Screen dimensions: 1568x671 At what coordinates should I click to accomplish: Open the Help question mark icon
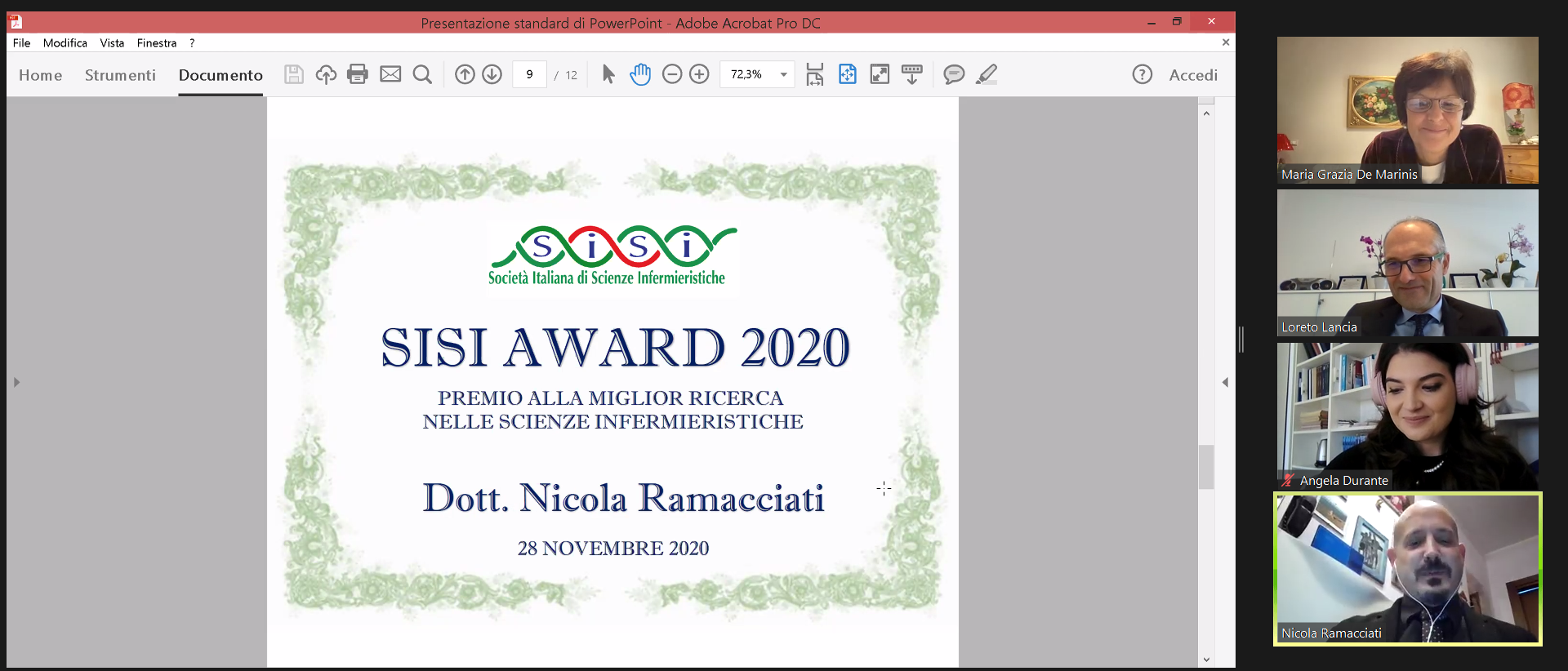click(1143, 74)
